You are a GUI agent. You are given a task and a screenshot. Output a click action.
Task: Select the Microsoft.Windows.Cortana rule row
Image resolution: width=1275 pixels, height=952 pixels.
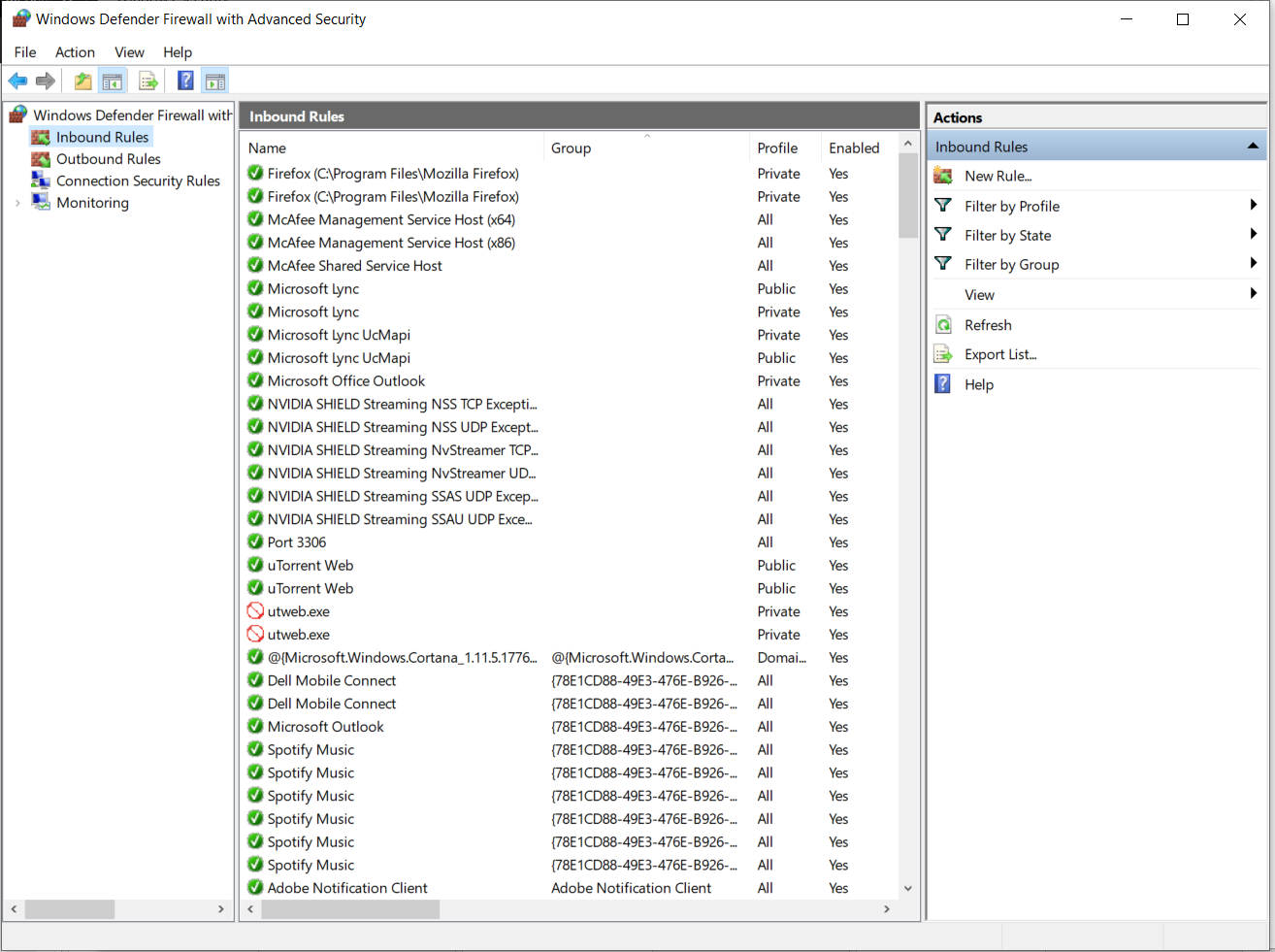click(570, 658)
